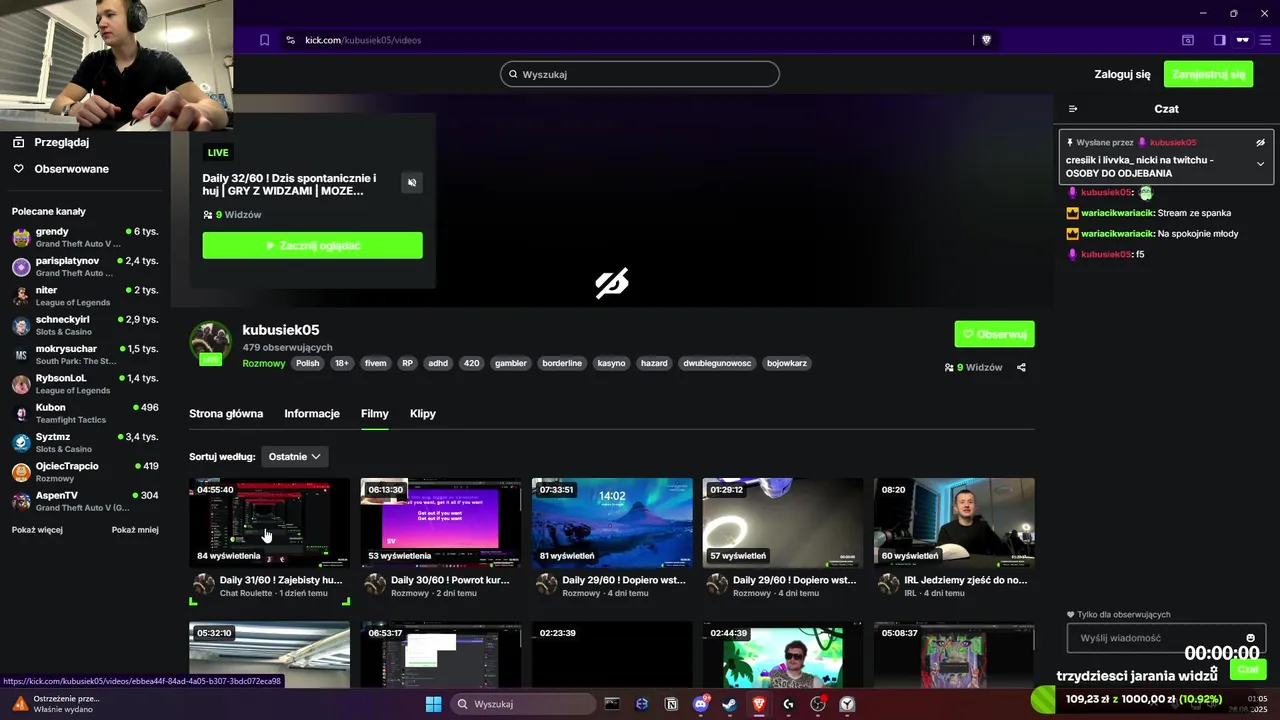Click the Rozmowy category link

(264, 363)
